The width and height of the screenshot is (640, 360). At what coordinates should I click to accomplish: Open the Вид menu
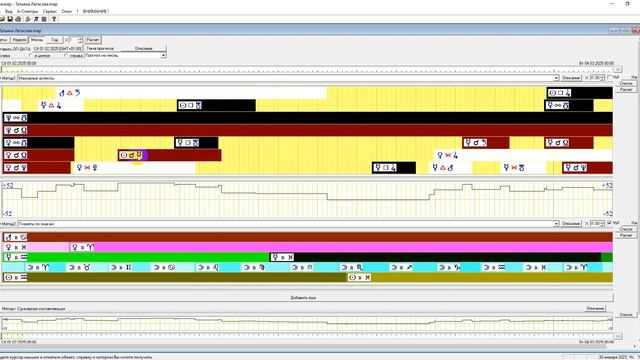[9, 11]
